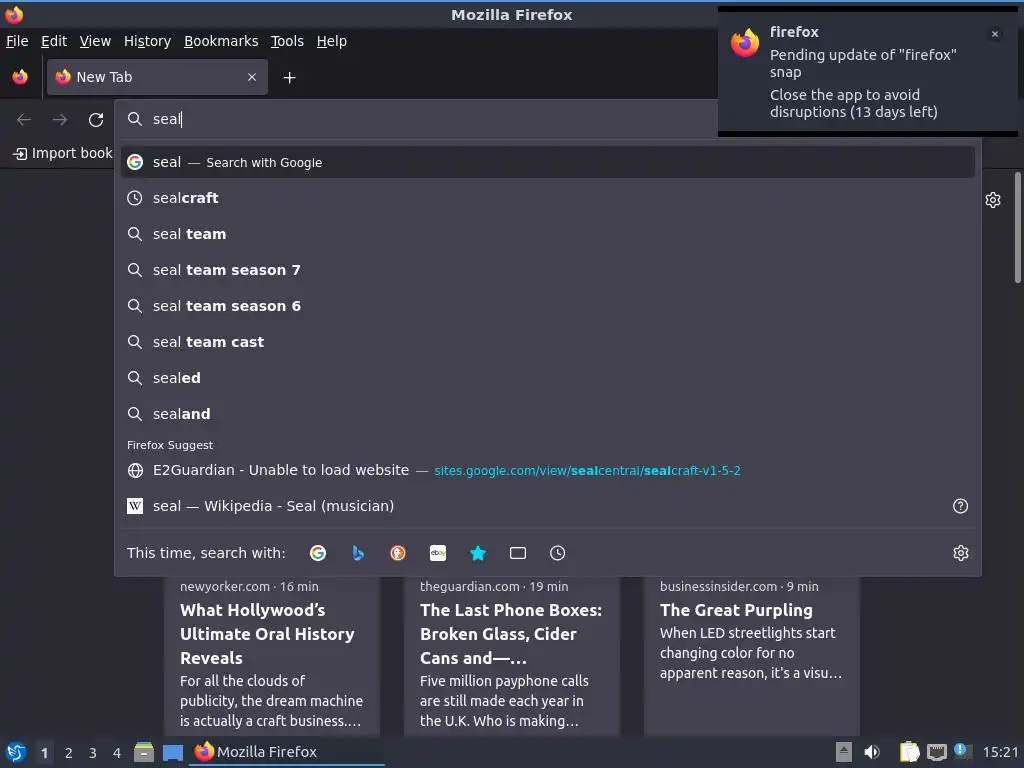
Task: Open the Wikipedia Seal (musician) suggestion
Action: (x=547, y=506)
